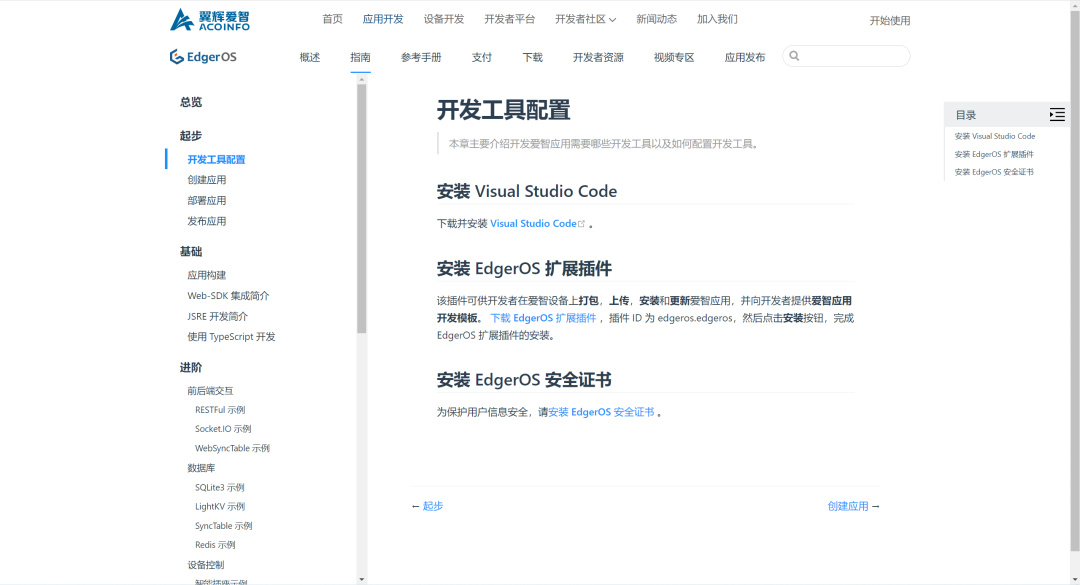
Task: Jump to 安装 EdgerOS 扩展插件 in 目录
Action: pos(994,154)
